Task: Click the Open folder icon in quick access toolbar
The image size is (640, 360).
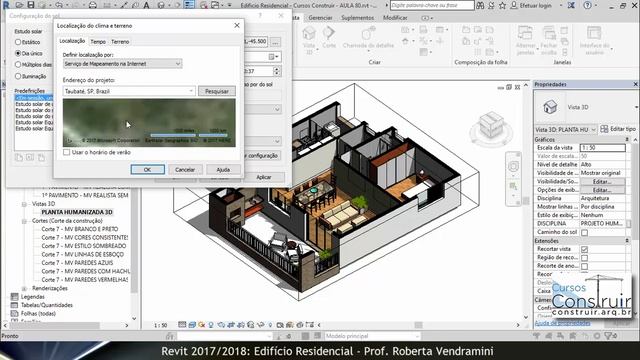Action: [19, 5]
